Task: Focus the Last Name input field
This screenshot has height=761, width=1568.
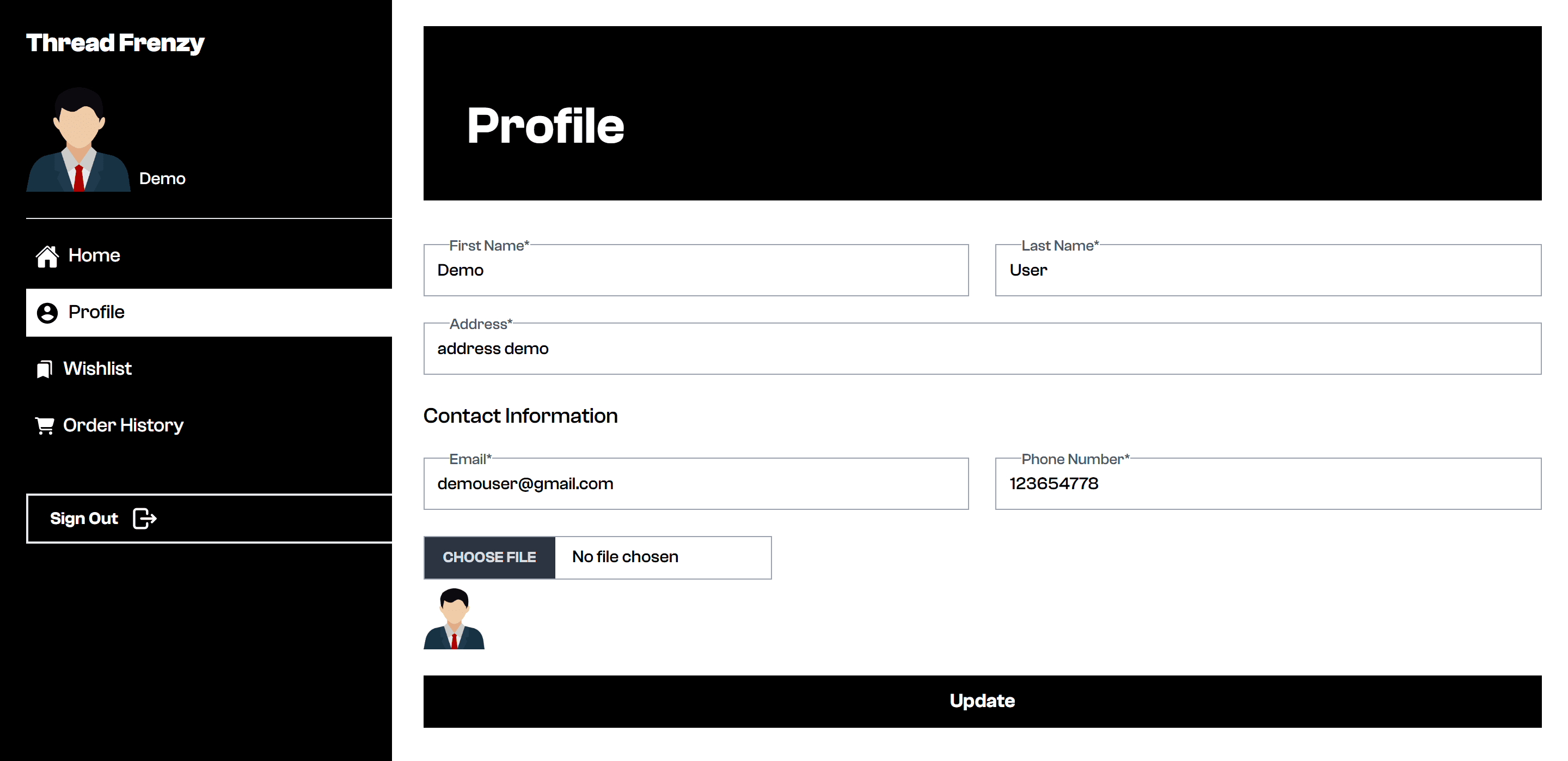Action: [1268, 270]
